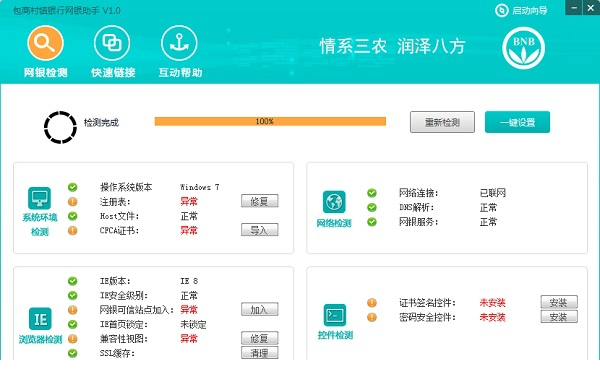Click the 检测完成 status text

101,122
